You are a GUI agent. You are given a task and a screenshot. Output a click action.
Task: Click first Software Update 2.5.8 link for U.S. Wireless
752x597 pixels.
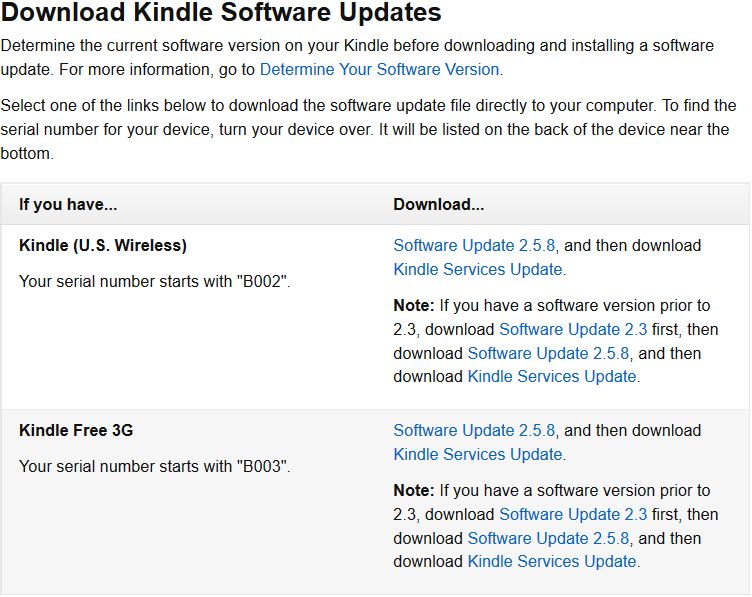tap(475, 245)
